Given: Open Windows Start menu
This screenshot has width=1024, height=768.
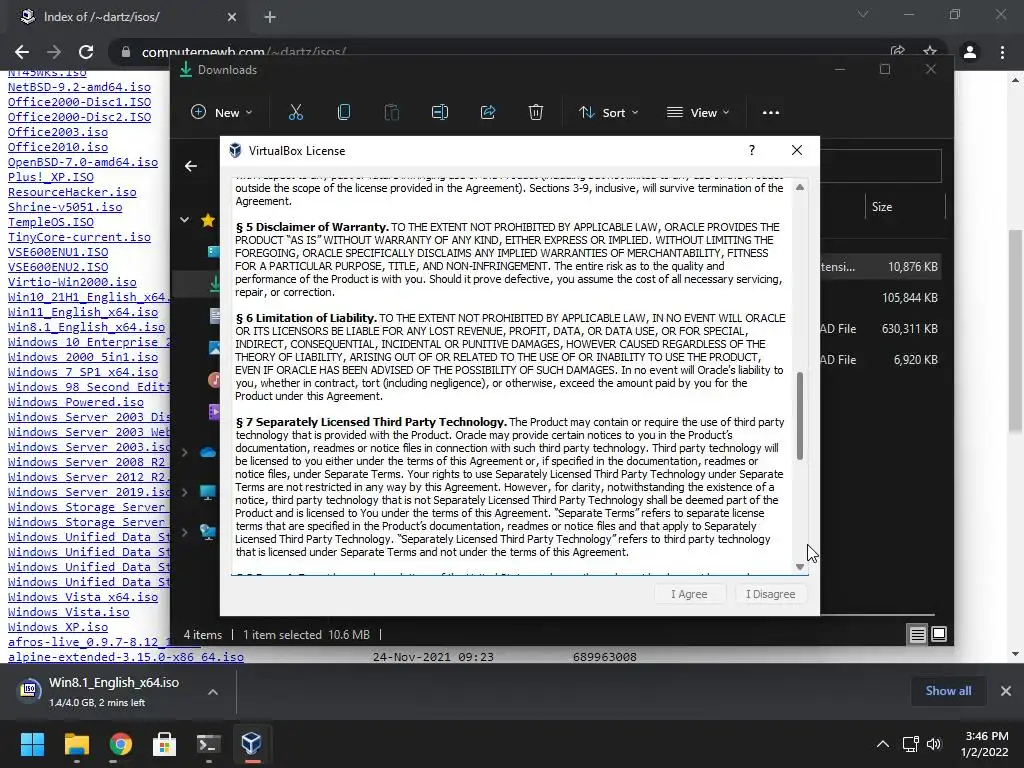Looking at the screenshot, I should (x=32, y=744).
